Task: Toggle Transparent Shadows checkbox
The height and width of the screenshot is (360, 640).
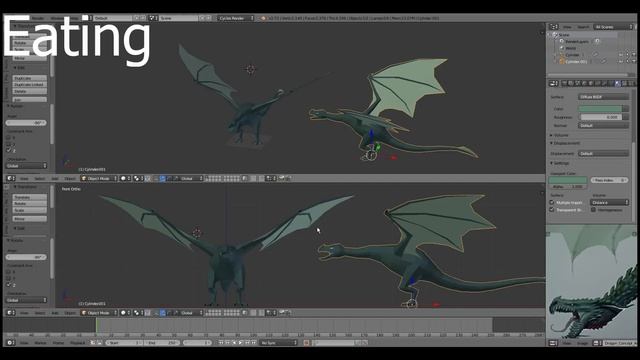Action: coord(552,210)
